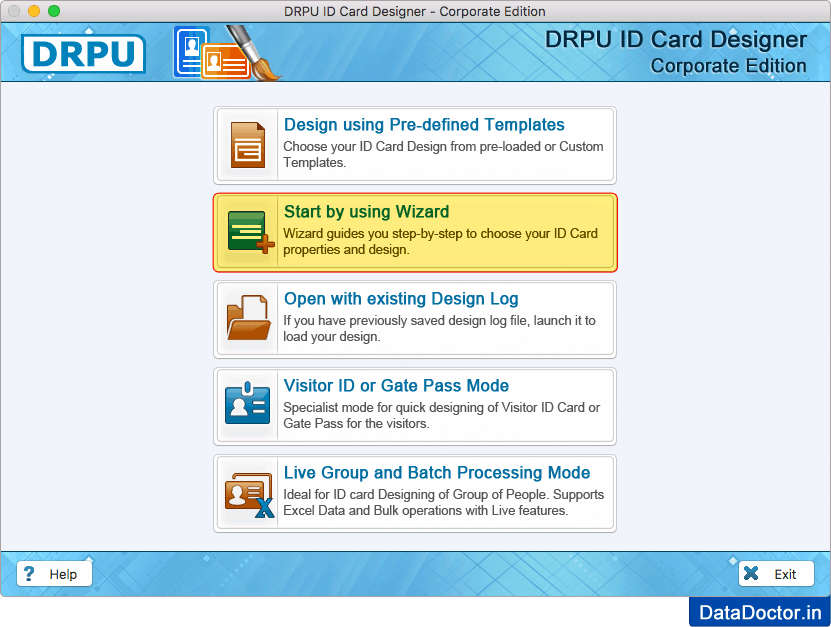This screenshot has height=627, width=831.
Task: Click the open folder Design Log icon
Action: 249,317
